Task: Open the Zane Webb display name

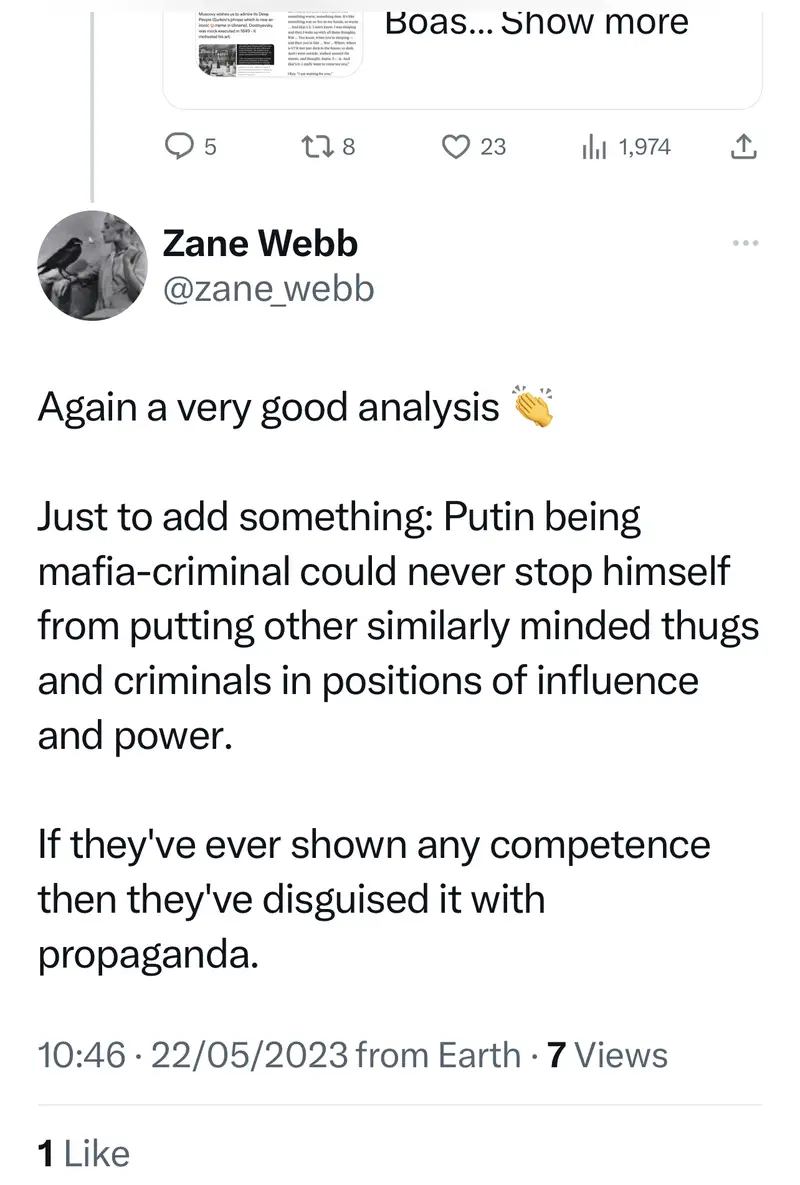Action: 259,243
